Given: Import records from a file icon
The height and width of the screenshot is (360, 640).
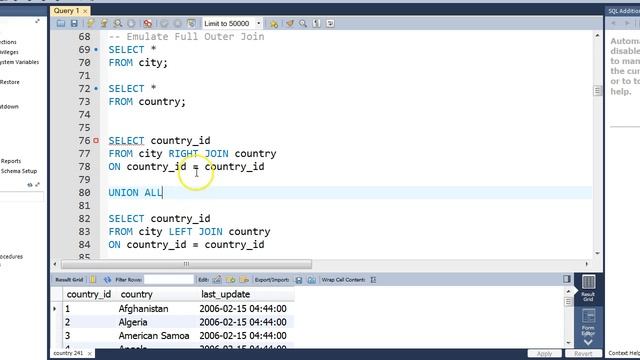Looking at the screenshot, I should (x=311, y=280).
